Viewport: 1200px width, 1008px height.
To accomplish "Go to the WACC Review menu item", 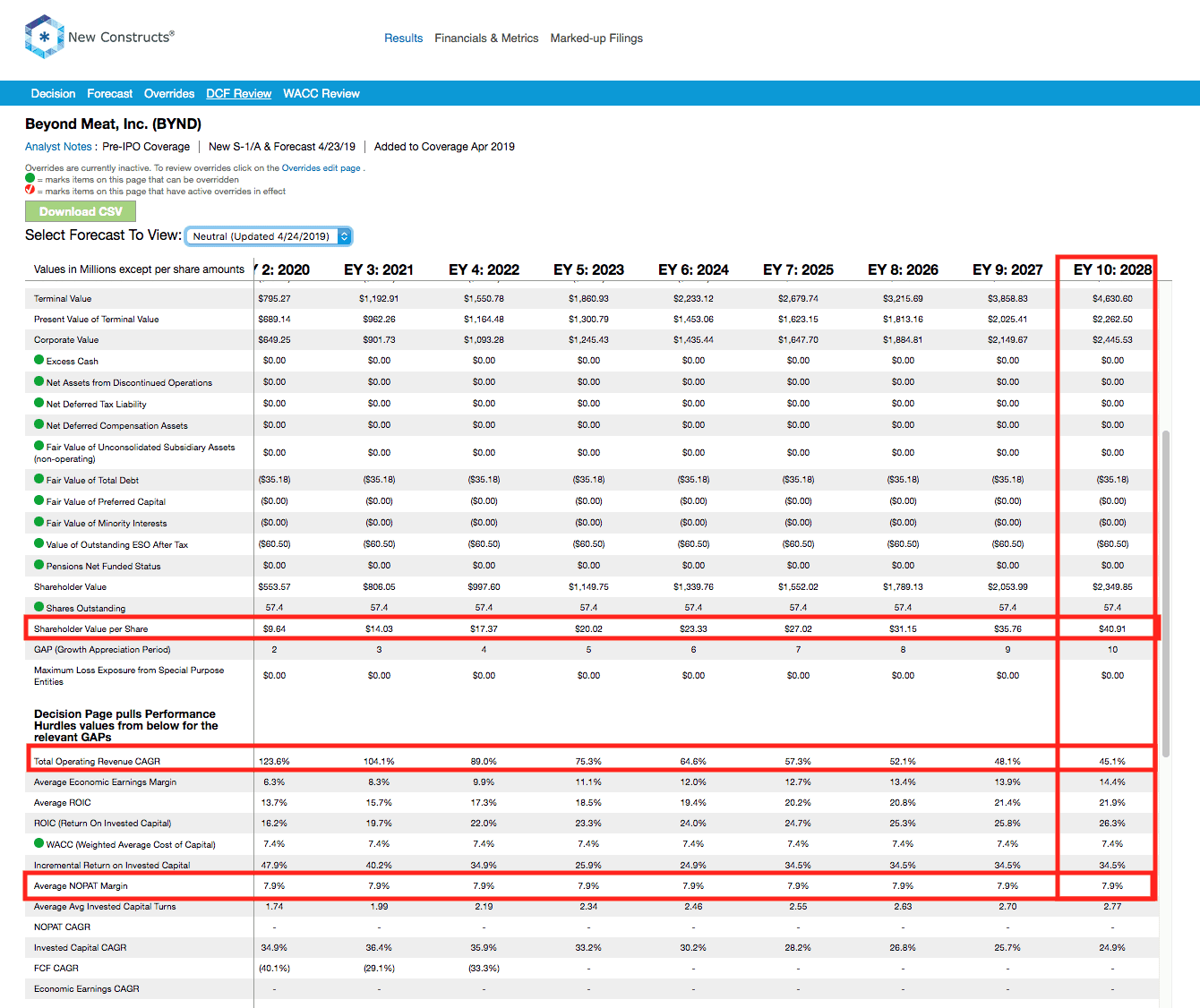I will pyautogui.click(x=321, y=93).
